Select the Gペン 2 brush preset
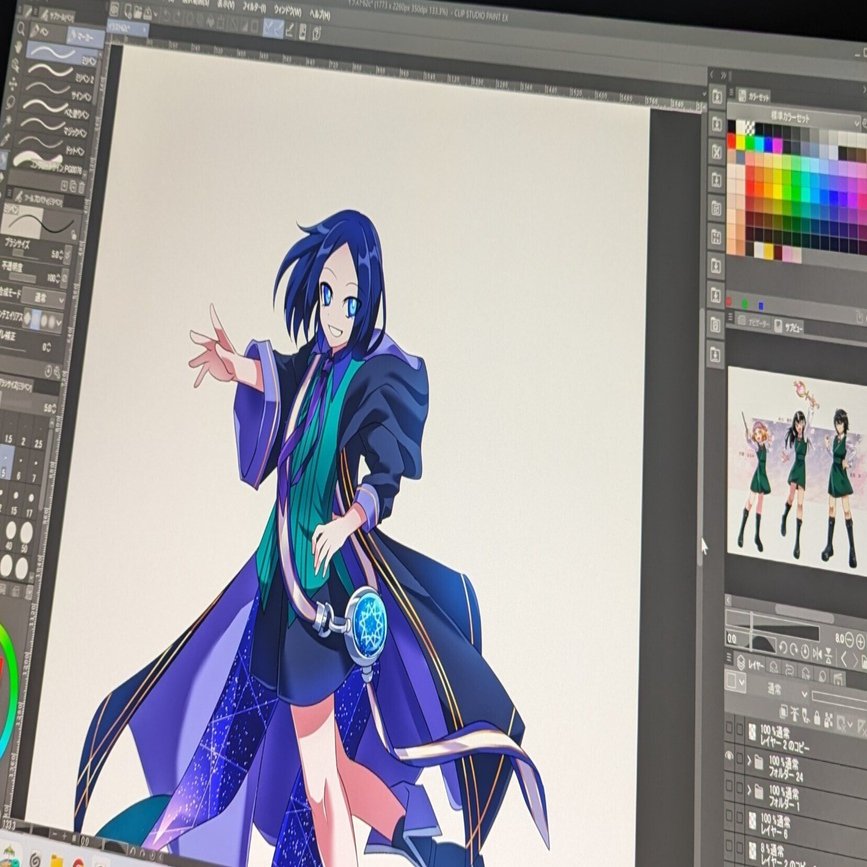Image resolution: width=867 pixels, height=867 pixels. (x=60, y=73)
